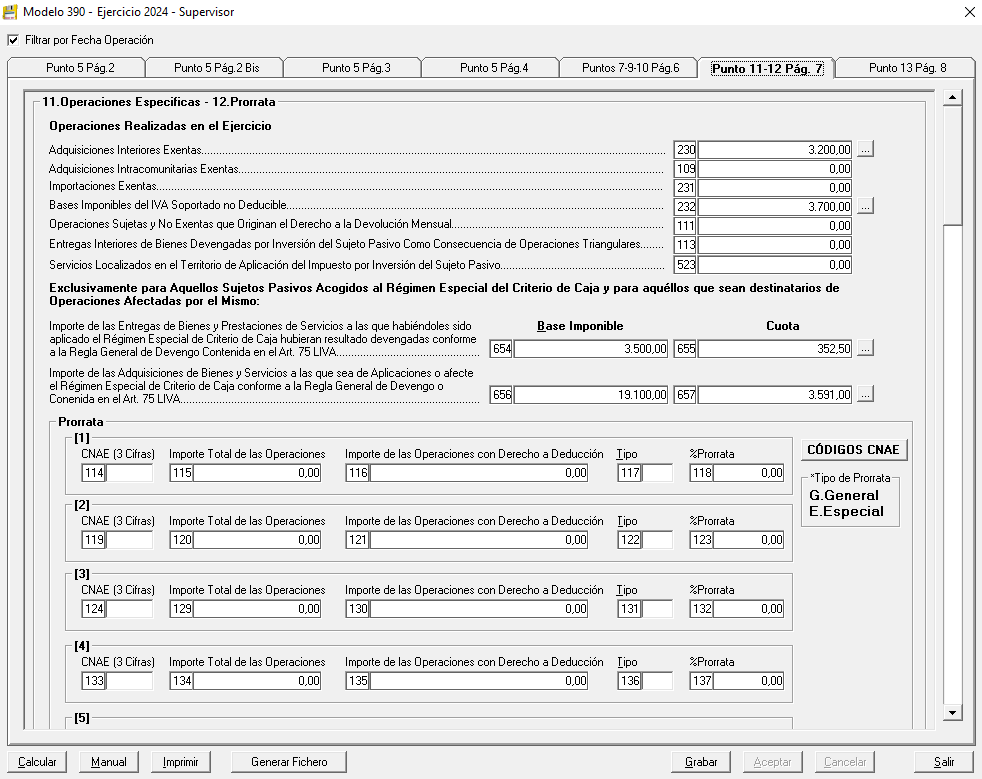982x779 pixels.
Task: Click the CÓDIGOS CNAE button
Action: pos(853,450)
